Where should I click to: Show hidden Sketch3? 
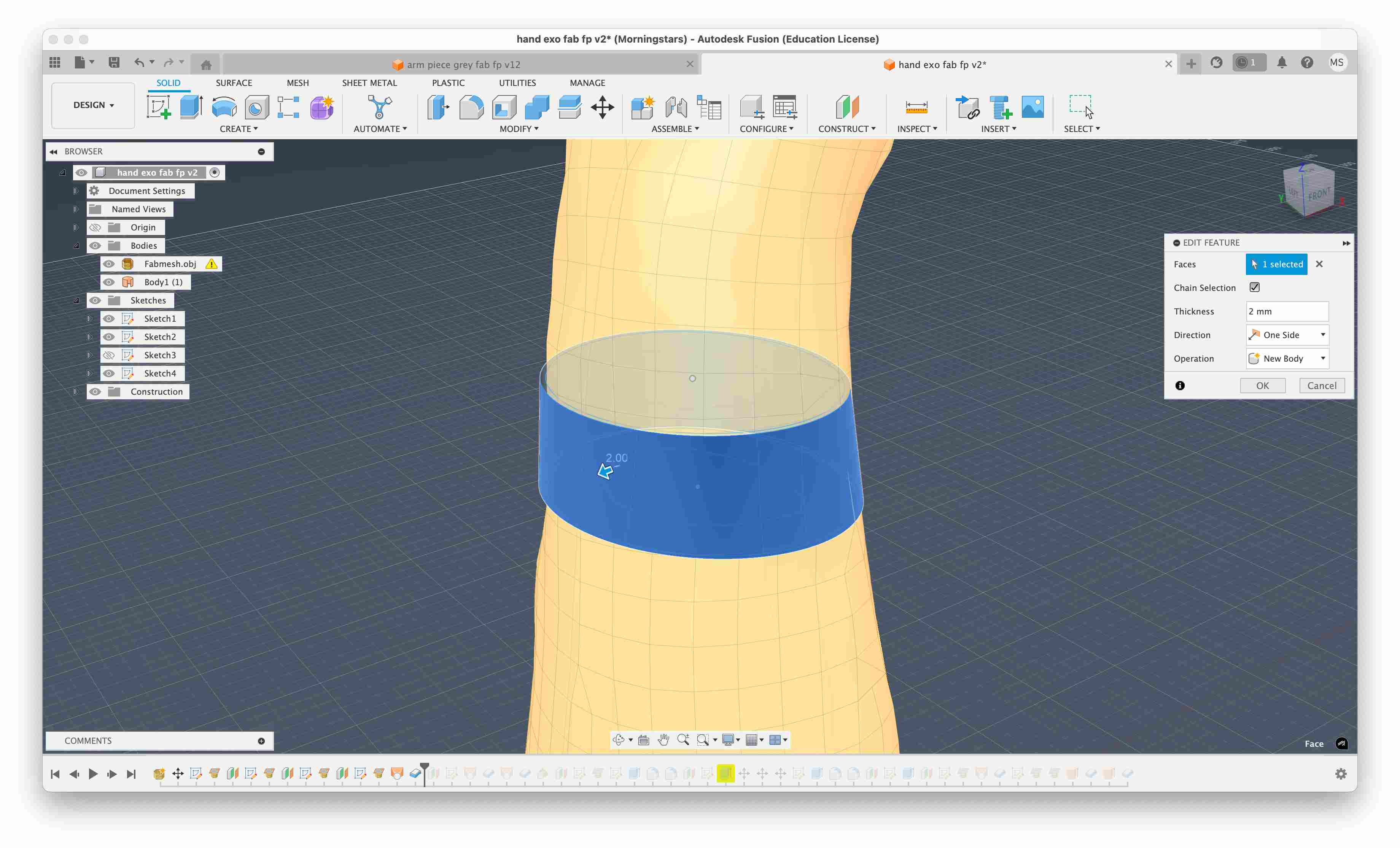point(109,355)
